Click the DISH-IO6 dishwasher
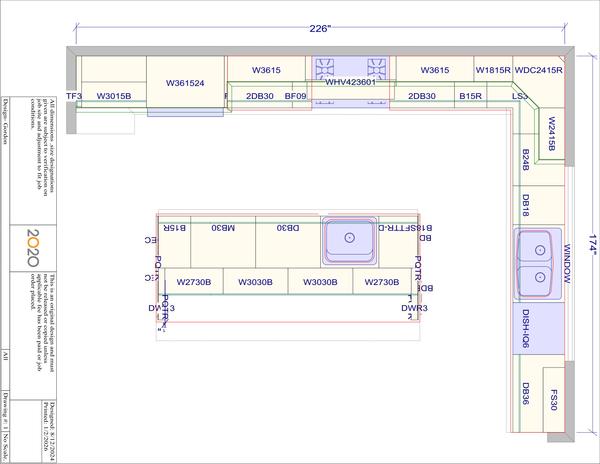Viewport: 600px width, 464px height. [x=525, y=328]
